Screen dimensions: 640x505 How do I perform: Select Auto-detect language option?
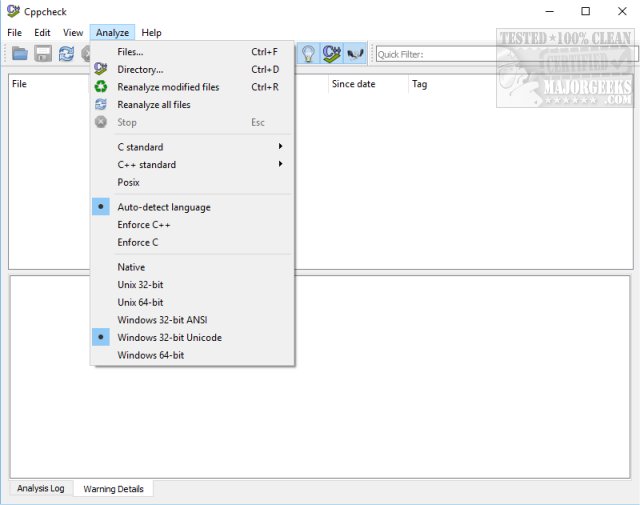pos(192,207)
